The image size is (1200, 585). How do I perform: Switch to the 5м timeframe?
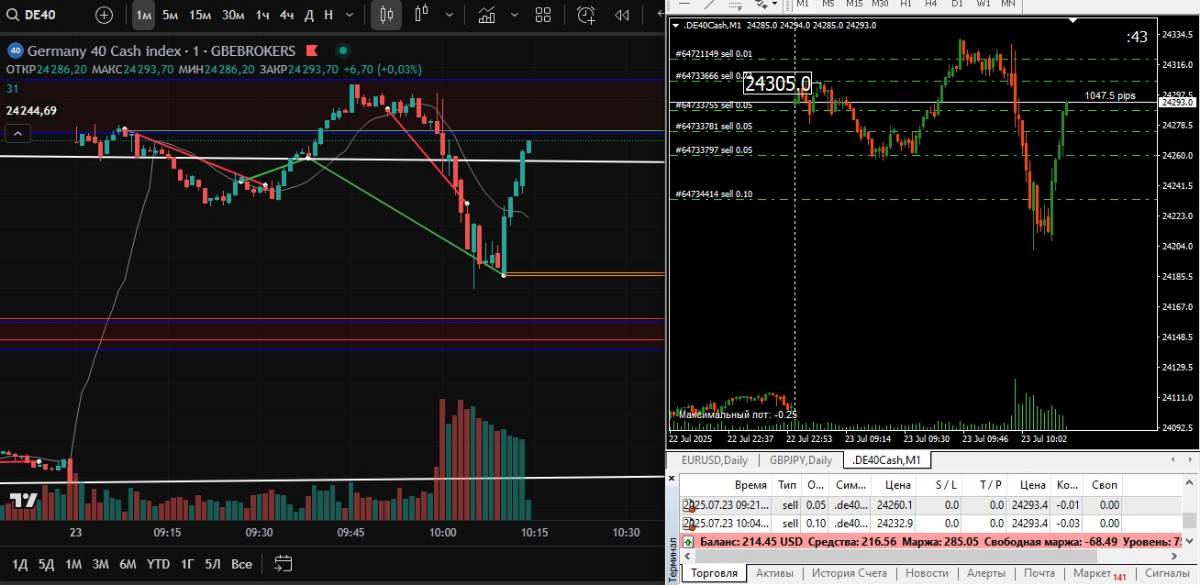click(x=170, y=15)
